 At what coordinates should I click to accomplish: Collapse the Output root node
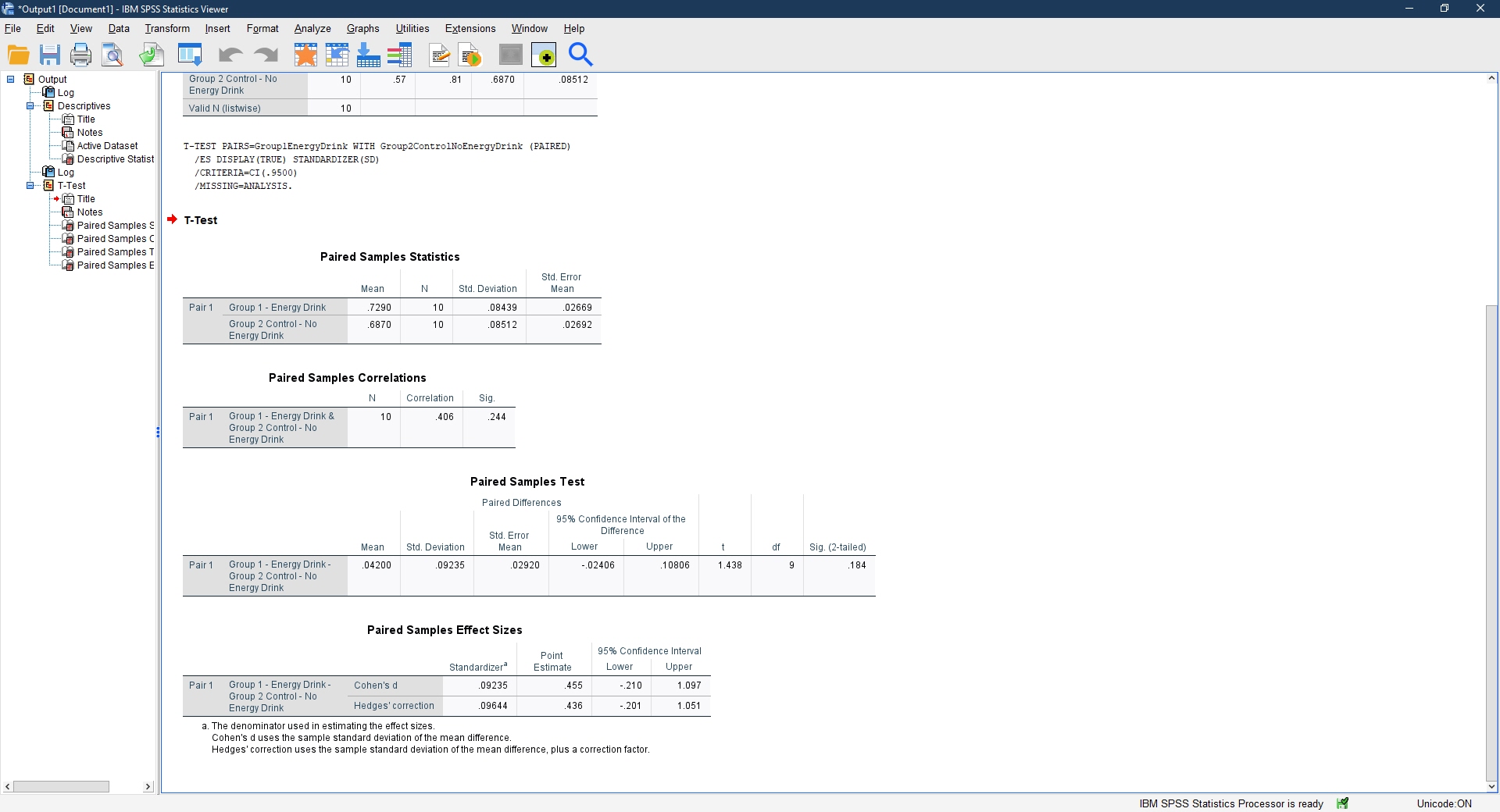tap(11, 79)
